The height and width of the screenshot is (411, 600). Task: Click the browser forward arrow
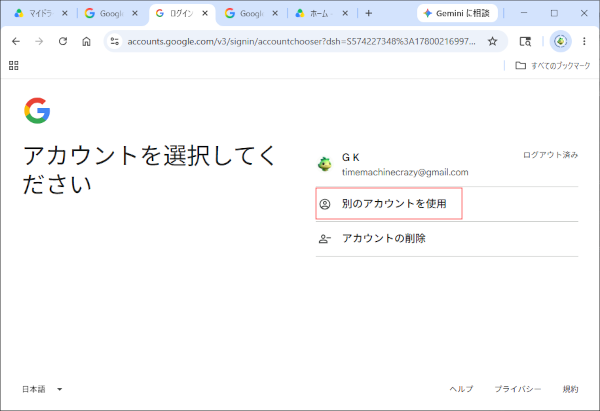coord(39,41)
